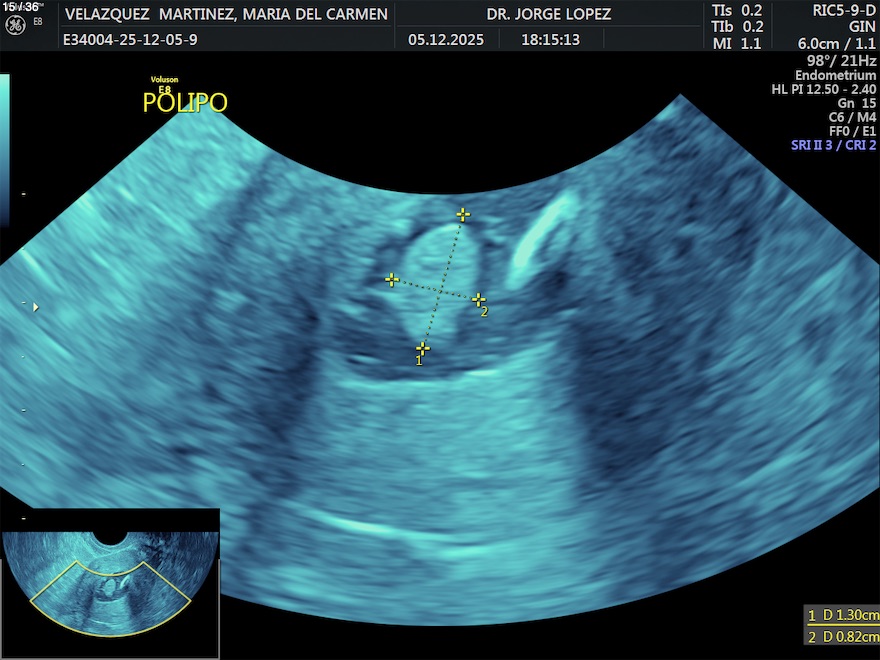Select the top caliper cross of measurement 1
880x660 pixels.
pyautogui.click(x=462, y=214)
